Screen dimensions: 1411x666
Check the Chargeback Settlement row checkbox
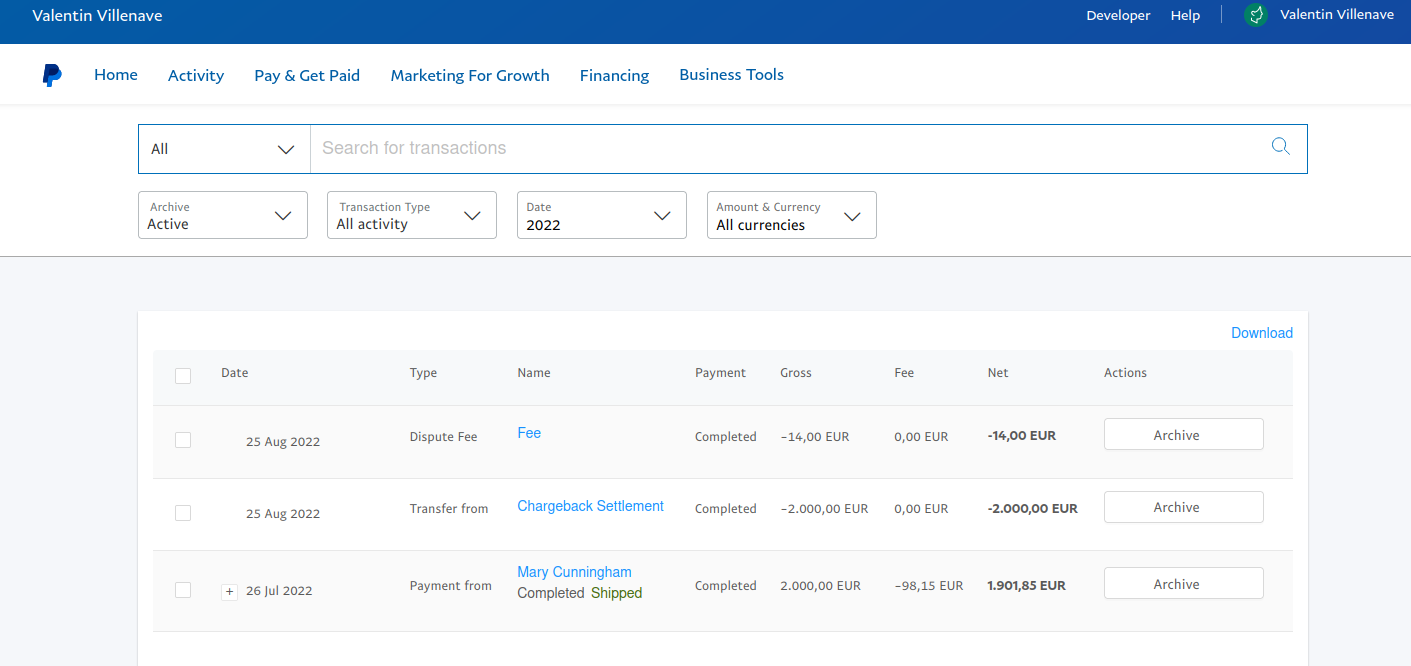(183, 513)
